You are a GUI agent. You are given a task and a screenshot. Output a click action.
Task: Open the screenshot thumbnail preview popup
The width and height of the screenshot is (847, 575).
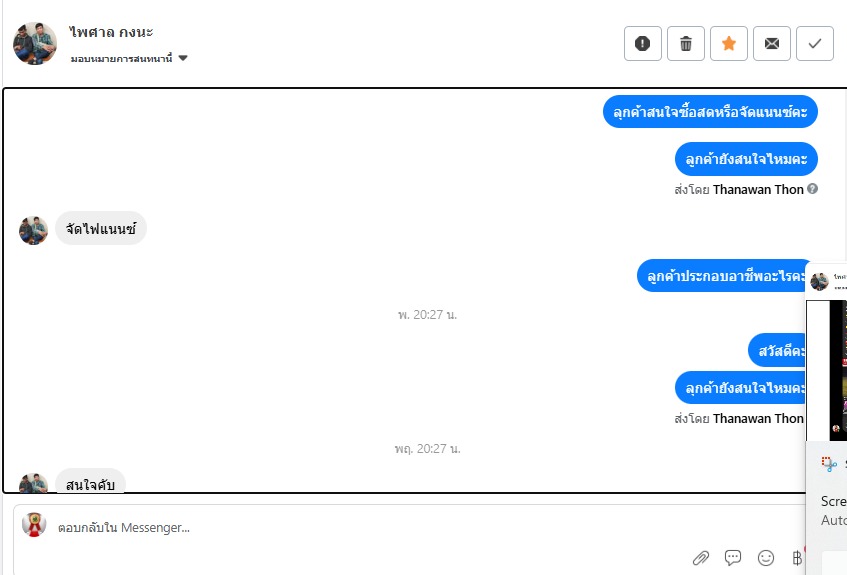827,370
